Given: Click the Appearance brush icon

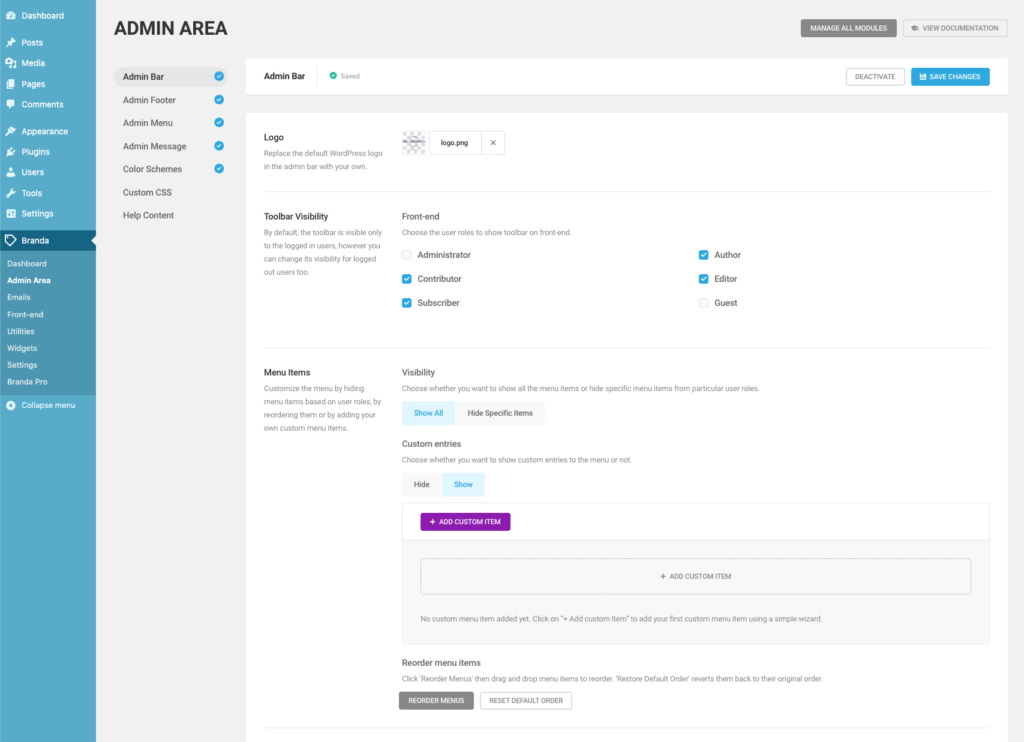Looking at the screenshot, I should [10, 131].
